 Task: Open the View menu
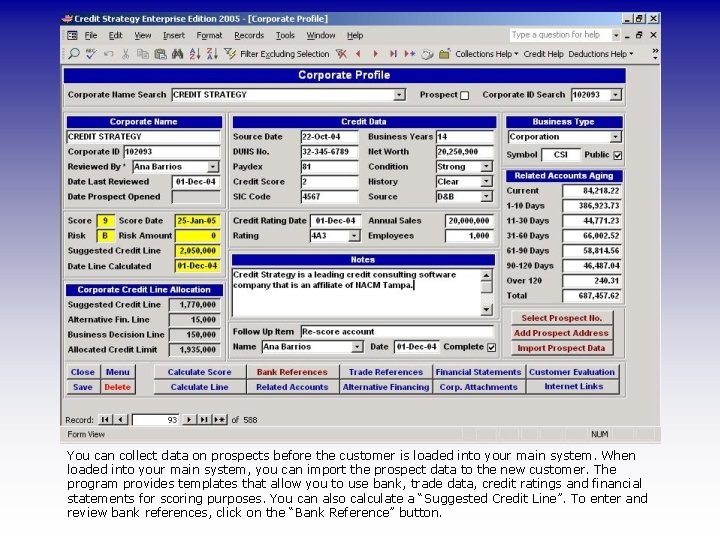pos(143,35)
